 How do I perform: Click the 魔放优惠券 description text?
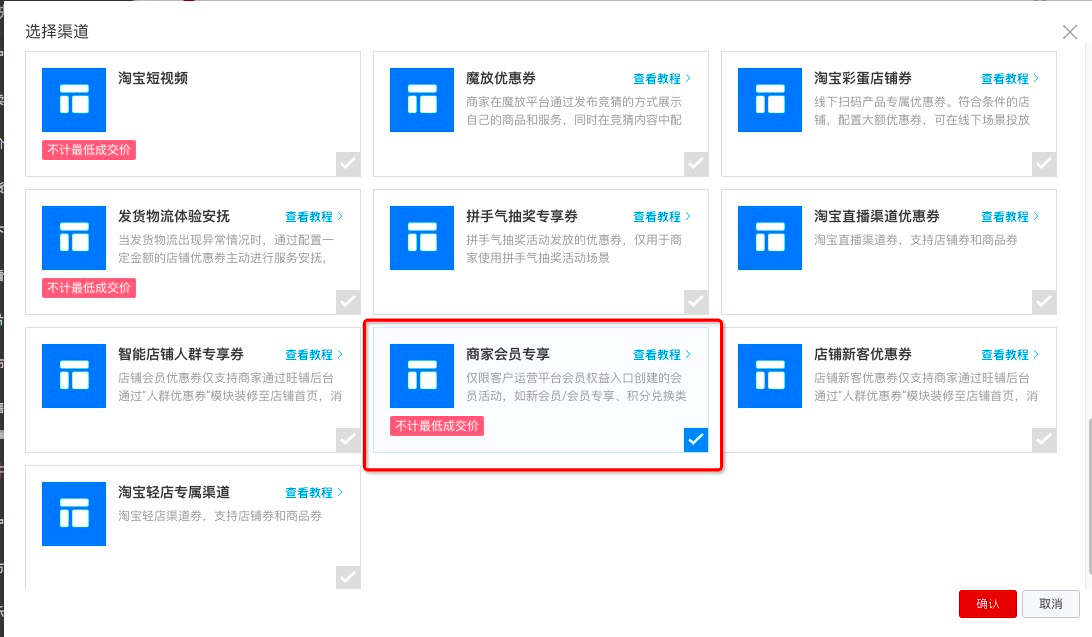(574, 111)
